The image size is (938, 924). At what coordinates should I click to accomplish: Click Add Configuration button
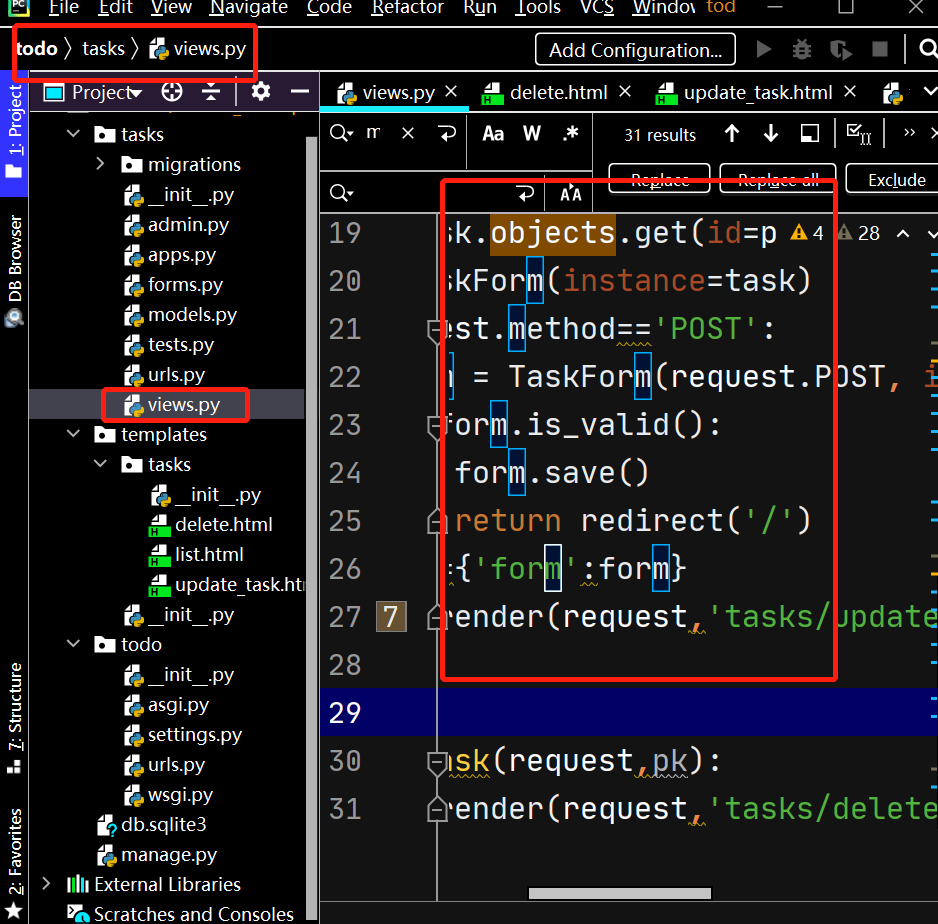635,50
